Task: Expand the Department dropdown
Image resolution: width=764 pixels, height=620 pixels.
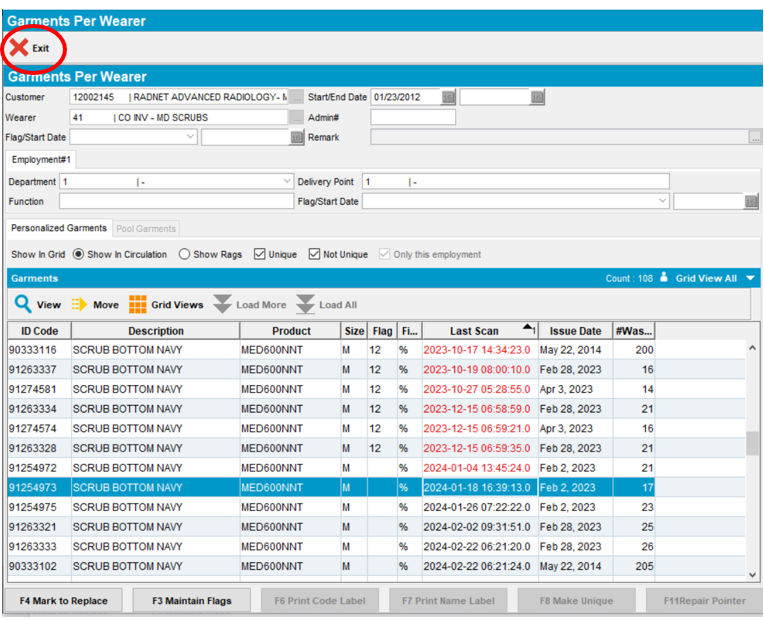Action: coord(286,182)
